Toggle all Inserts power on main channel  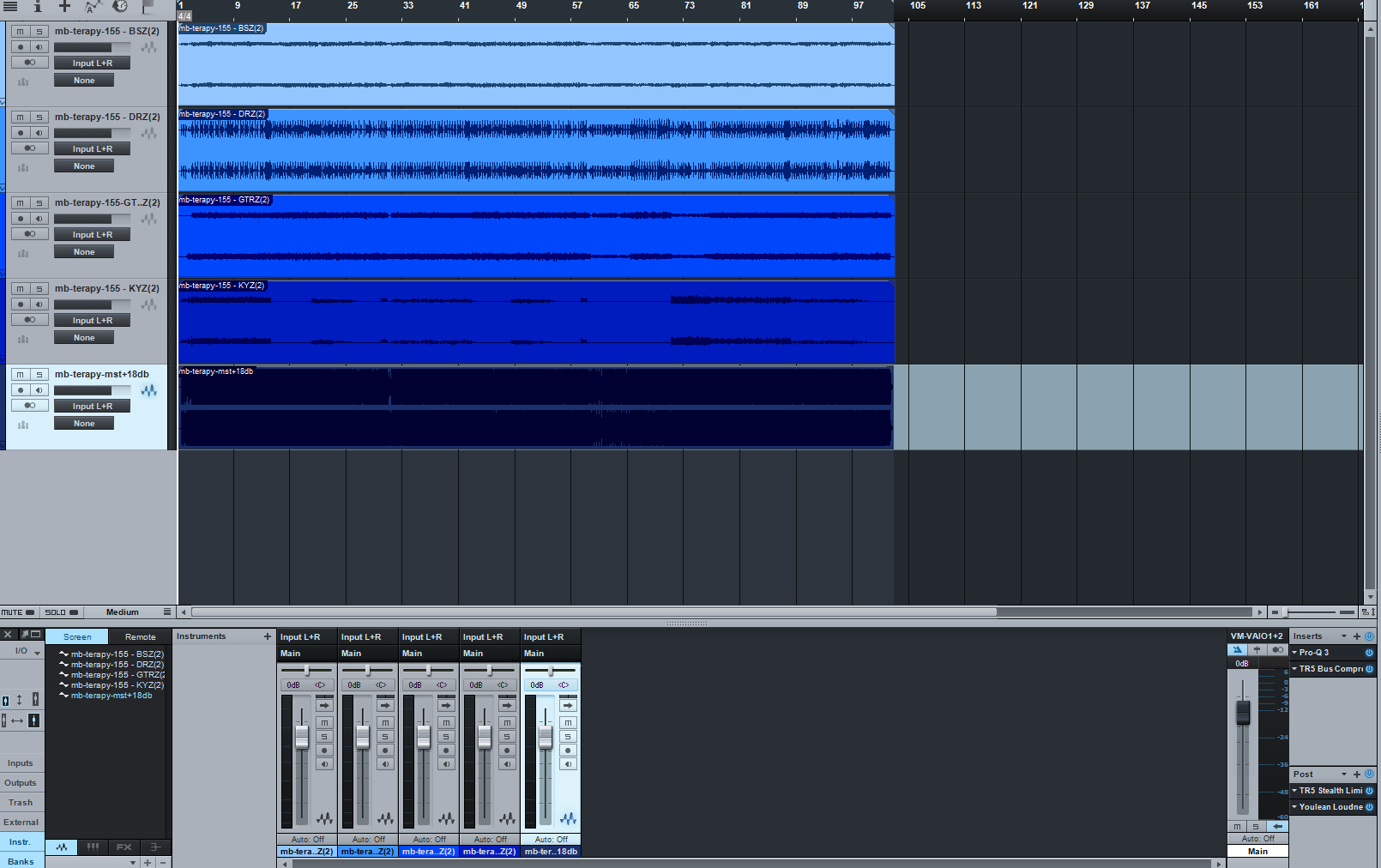click(x=1369, y=636)
